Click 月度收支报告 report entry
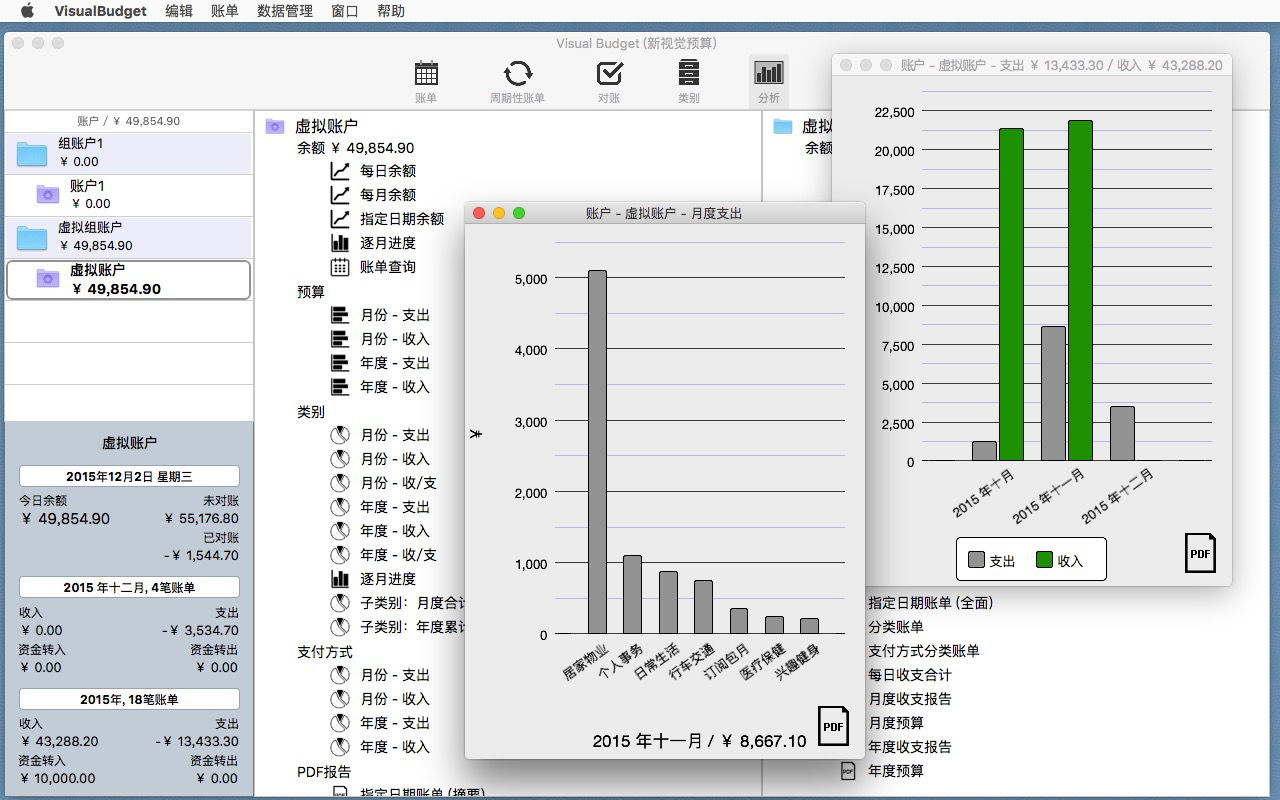This screenshot has height=800, width=1280. point(910,699)
